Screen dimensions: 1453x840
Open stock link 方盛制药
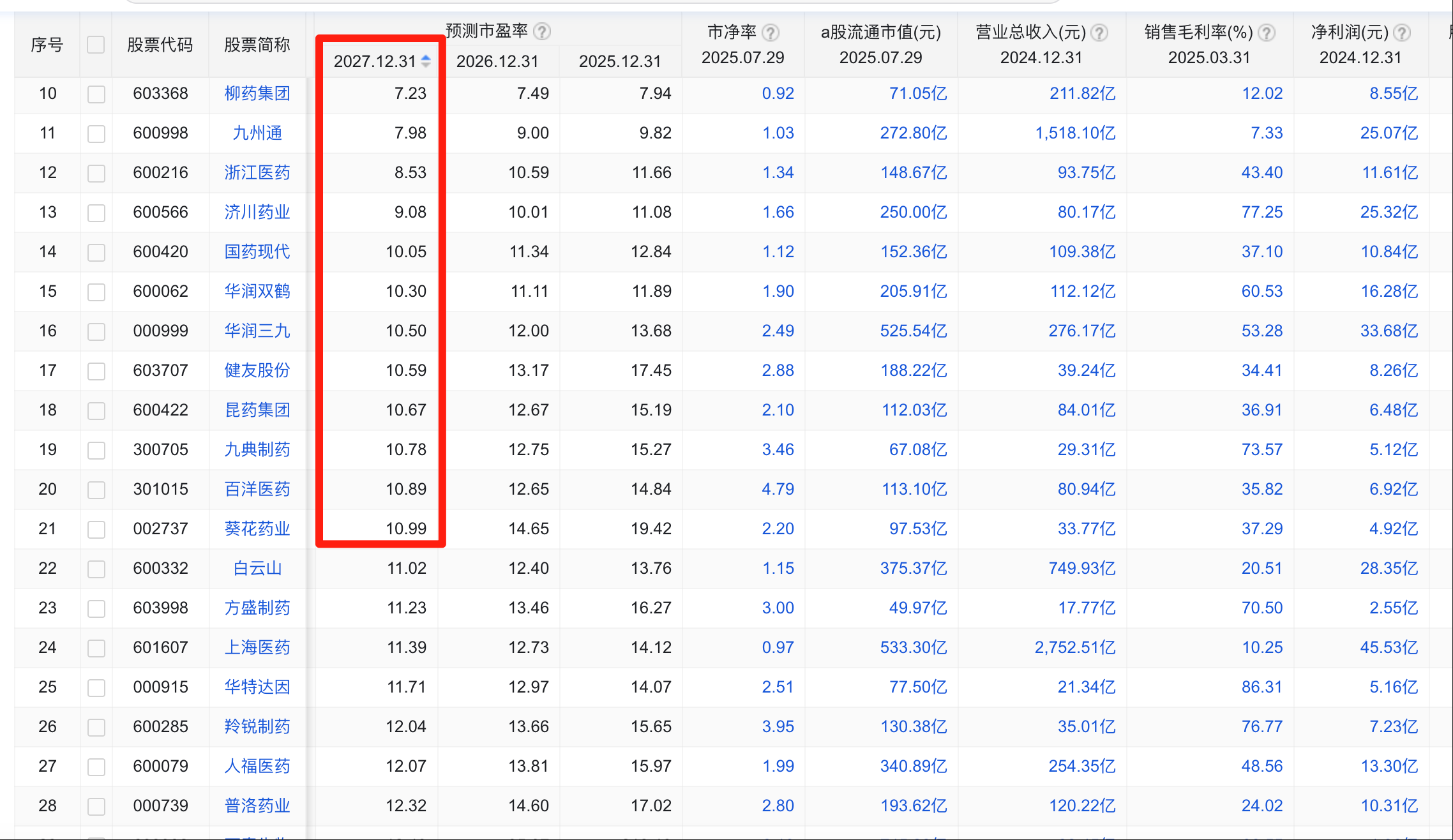[x=257, y=608]
